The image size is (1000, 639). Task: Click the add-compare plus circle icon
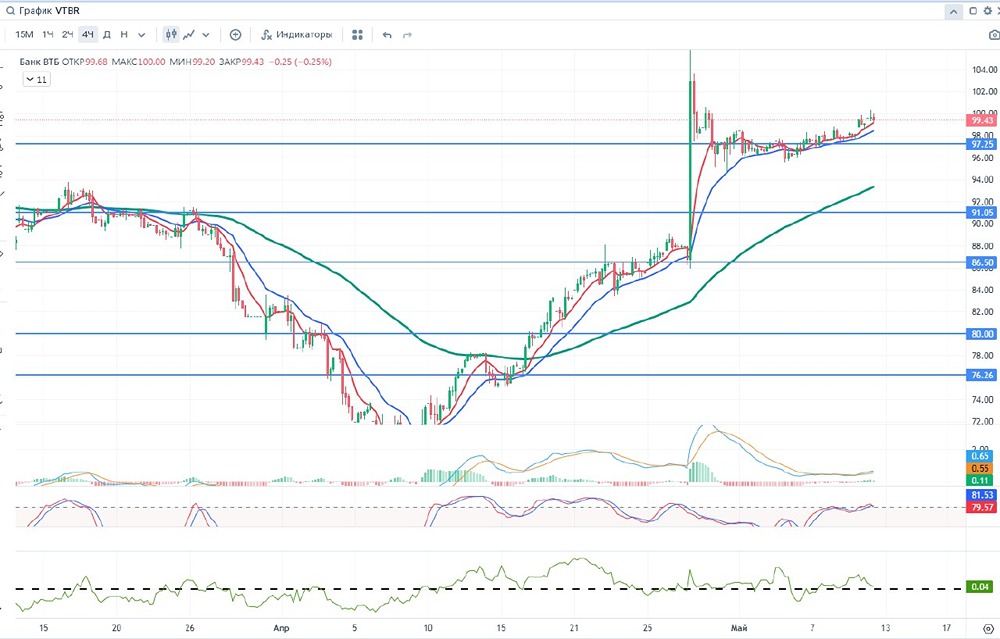(x=235, y=35)
